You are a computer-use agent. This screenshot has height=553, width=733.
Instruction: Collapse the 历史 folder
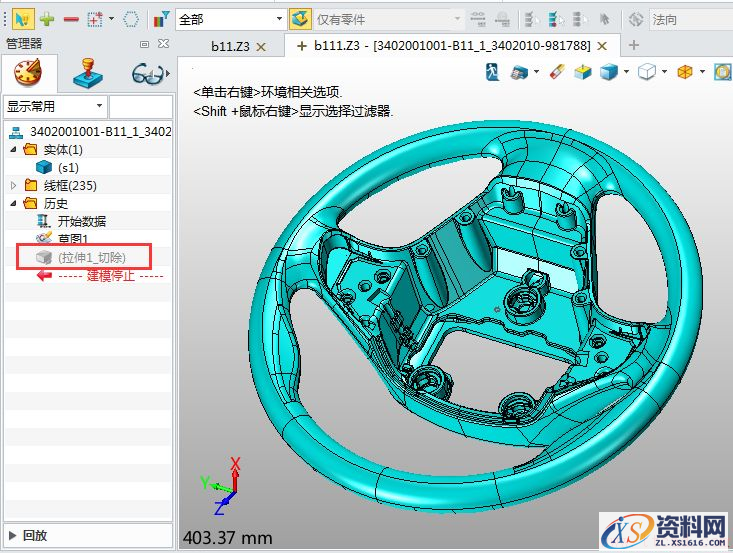[x=14, y=203]
